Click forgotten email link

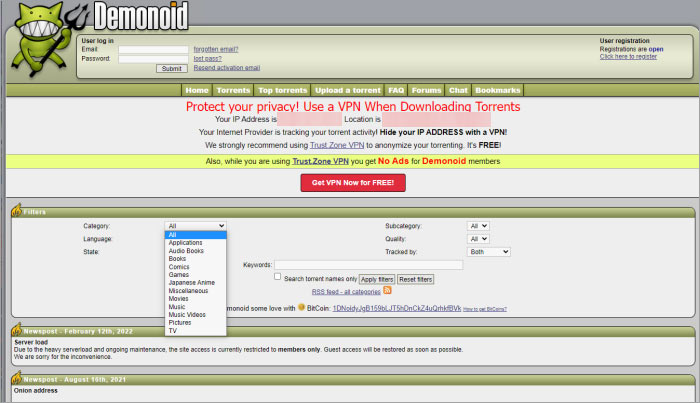(x=216, y=49)
